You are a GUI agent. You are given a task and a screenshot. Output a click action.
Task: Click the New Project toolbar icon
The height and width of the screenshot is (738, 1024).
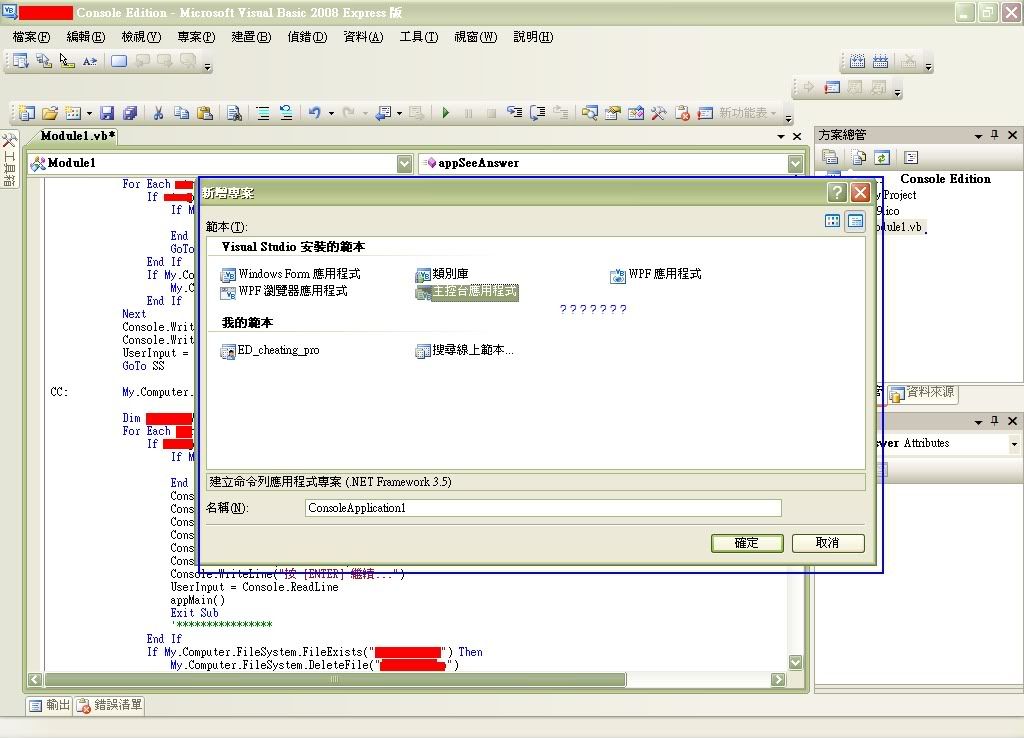coord(27,113)
